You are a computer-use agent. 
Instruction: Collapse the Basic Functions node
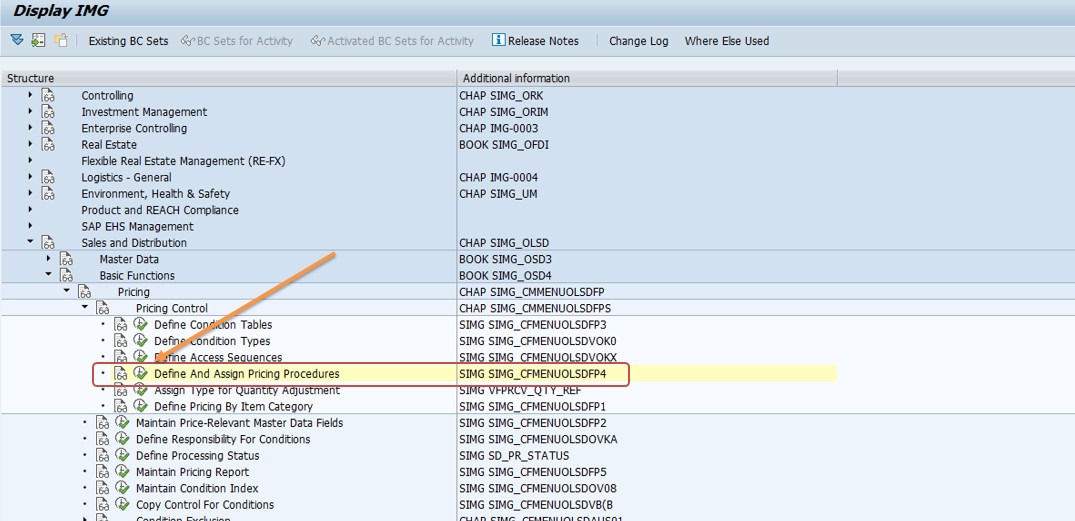[48, 276]
